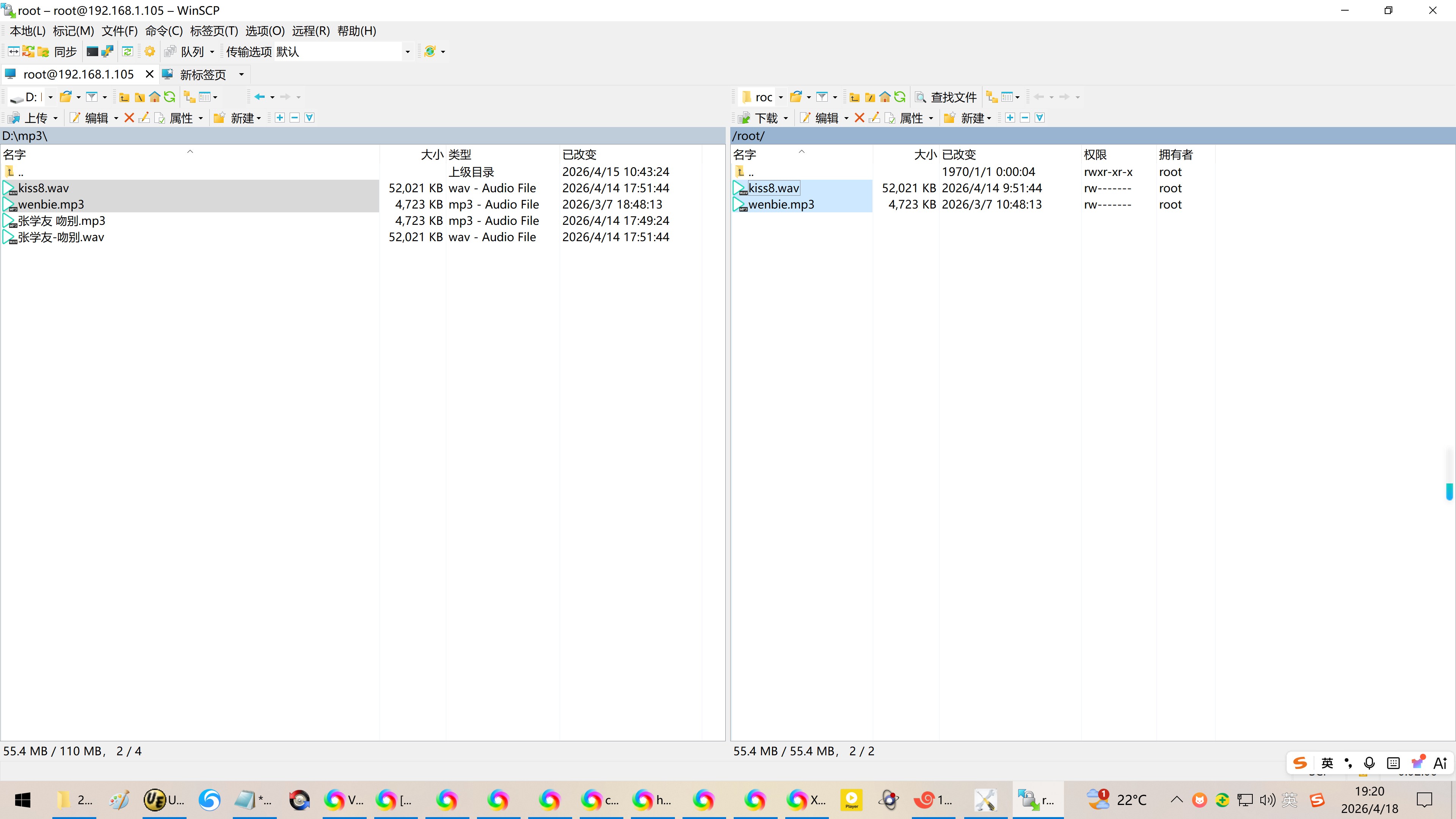Open the 命令(C) menu

[163, 31]
